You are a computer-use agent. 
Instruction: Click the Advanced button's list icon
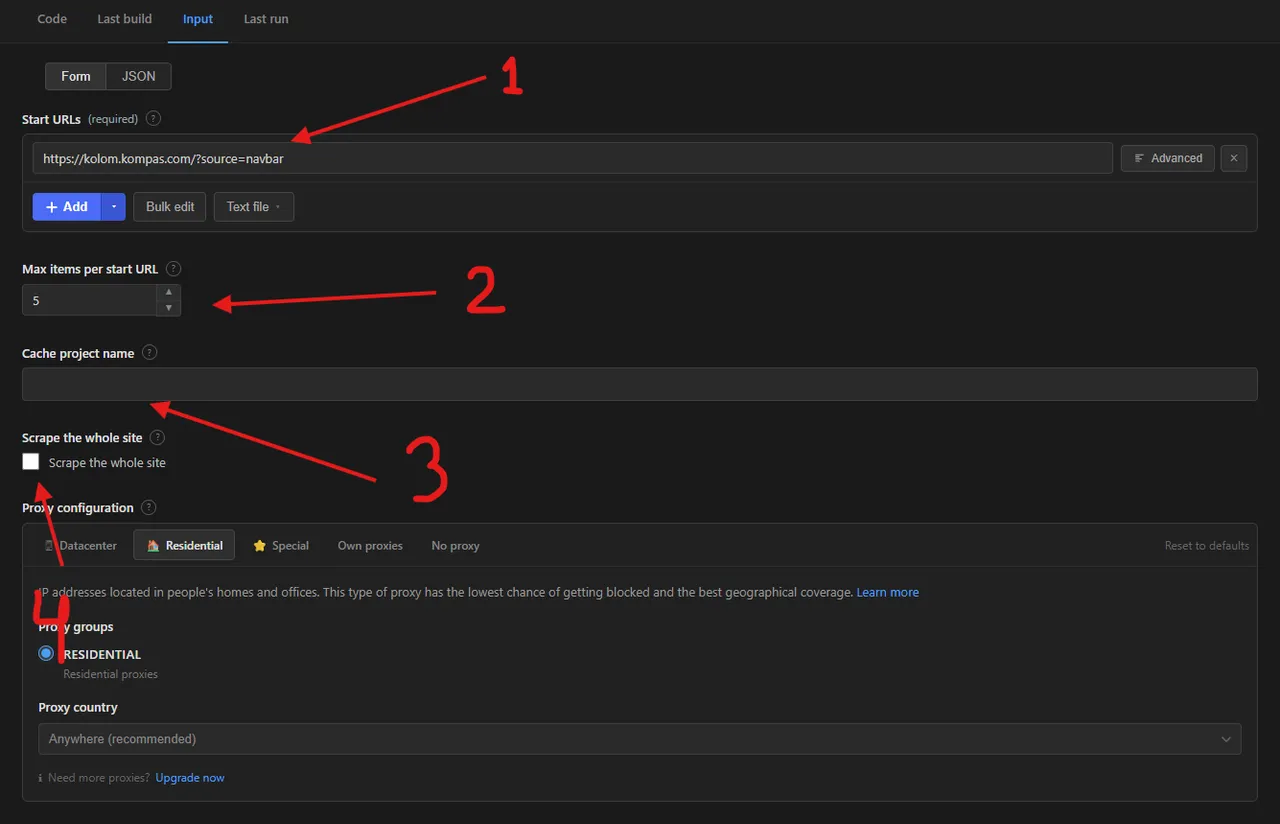(x=1140, y=158)
